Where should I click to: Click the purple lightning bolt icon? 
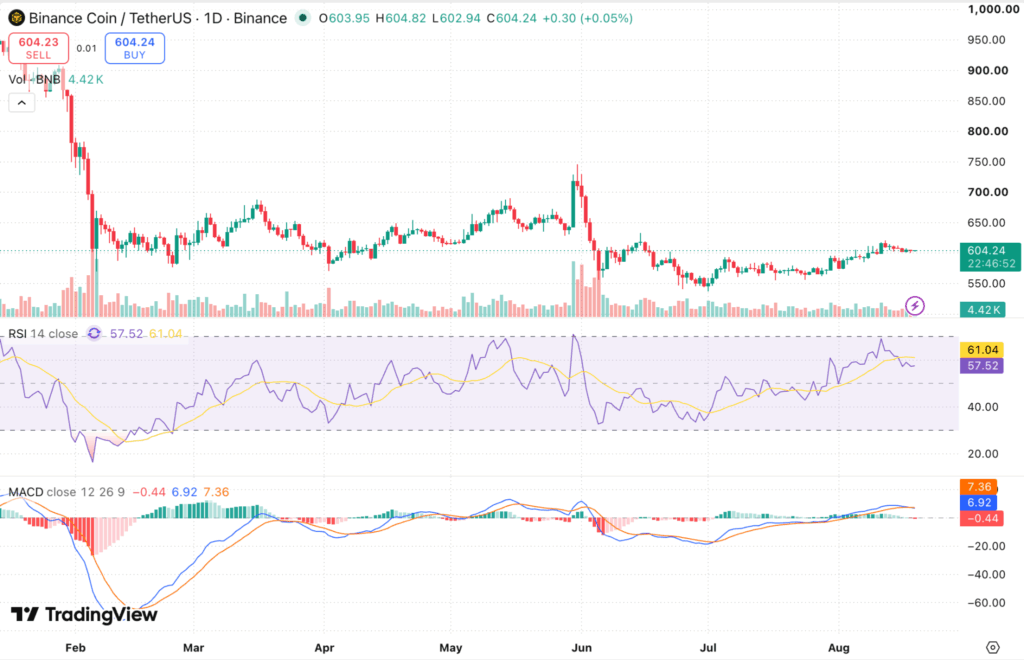[914, 305]
